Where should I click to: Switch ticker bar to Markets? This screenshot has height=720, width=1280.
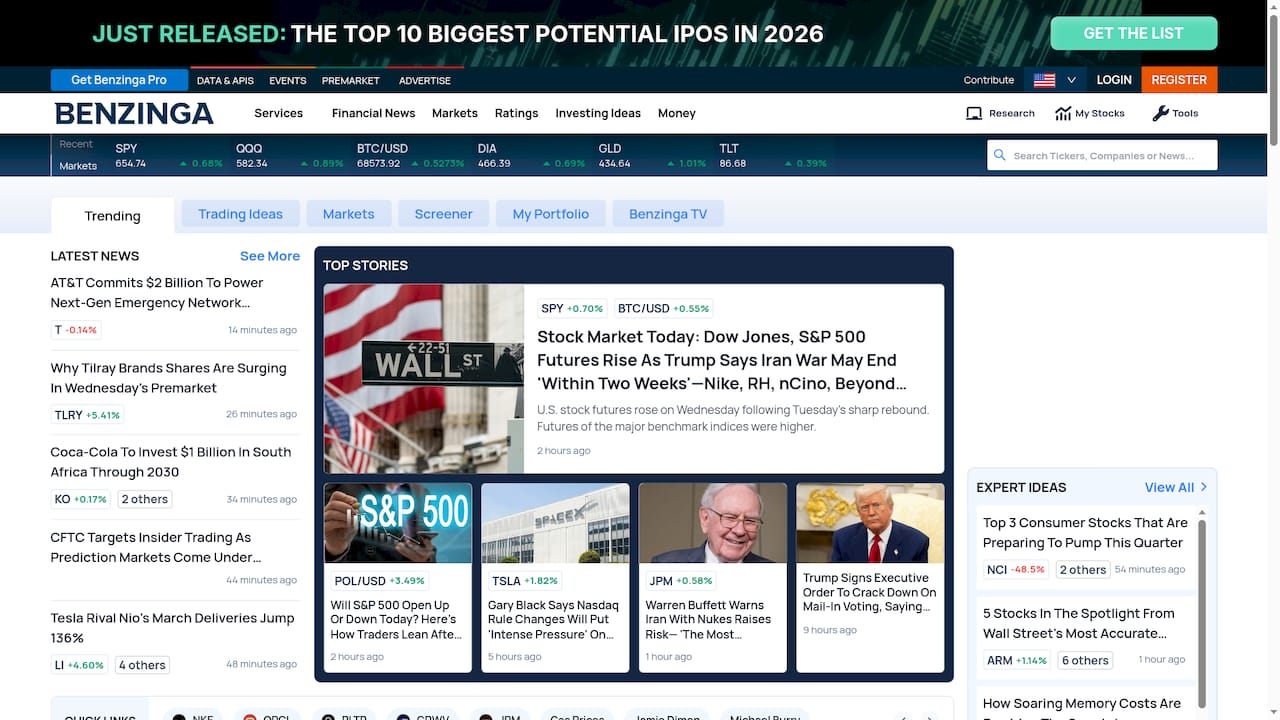pyautogui.click(x=78, y=166)
